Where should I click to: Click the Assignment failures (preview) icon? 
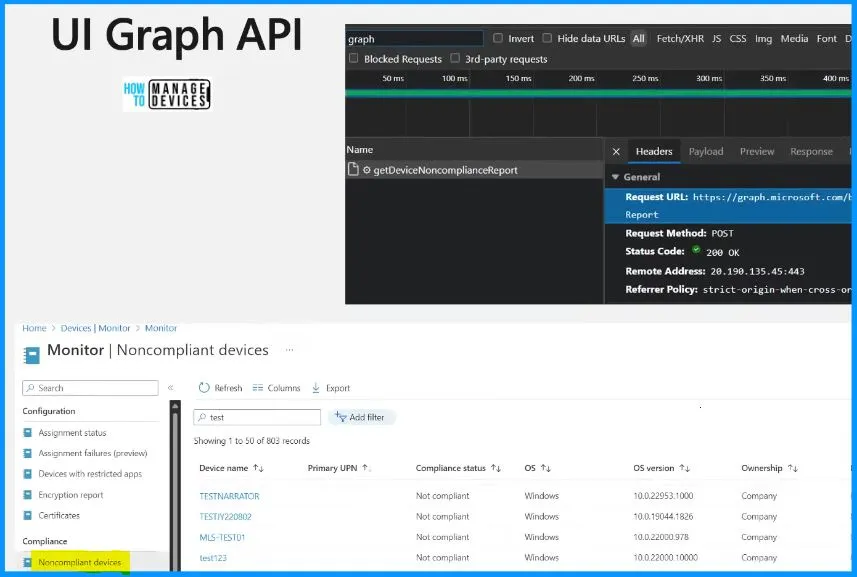(x=27, y=454)
